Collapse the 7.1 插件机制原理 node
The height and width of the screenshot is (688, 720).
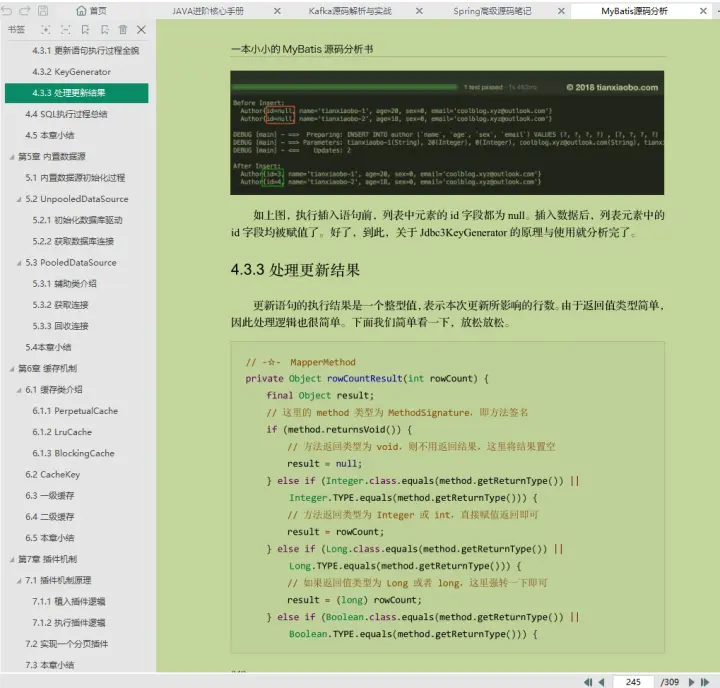19,581
